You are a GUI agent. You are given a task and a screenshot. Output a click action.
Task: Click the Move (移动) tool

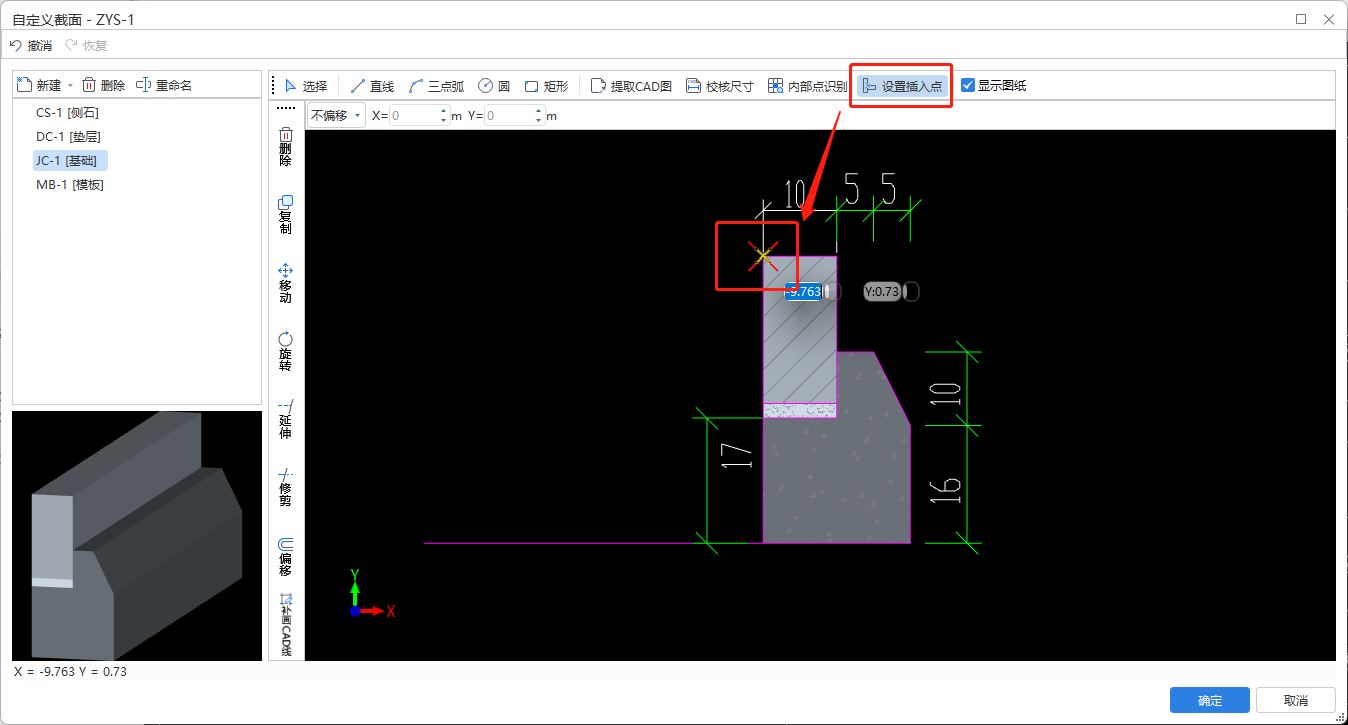click(x=285, y=283)
